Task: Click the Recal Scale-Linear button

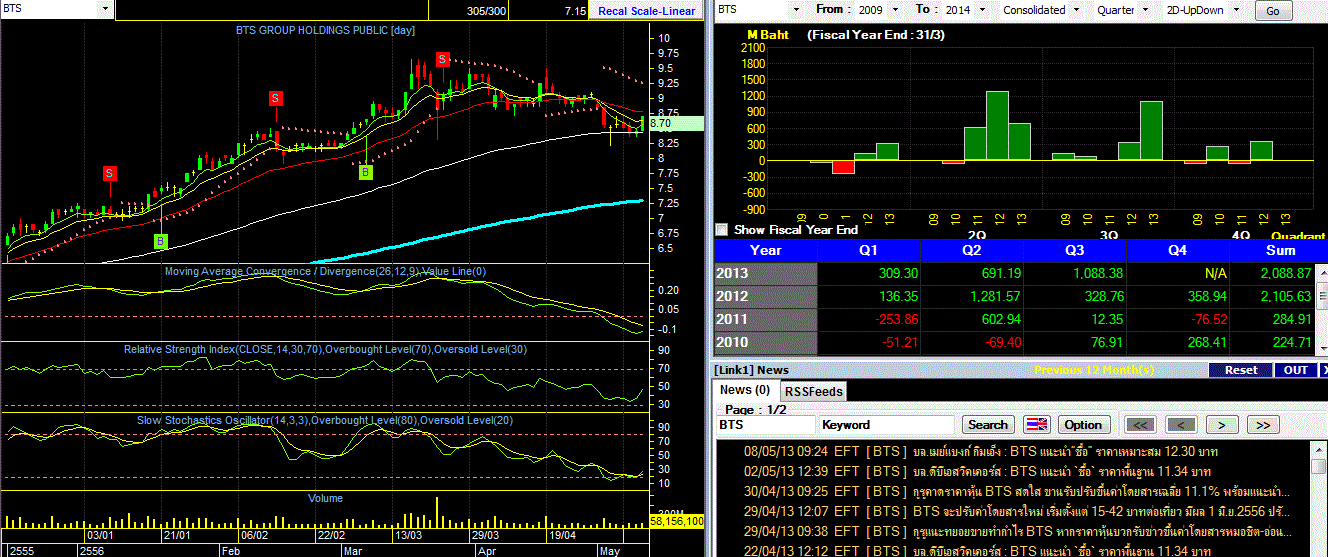Action: point(646,11)
